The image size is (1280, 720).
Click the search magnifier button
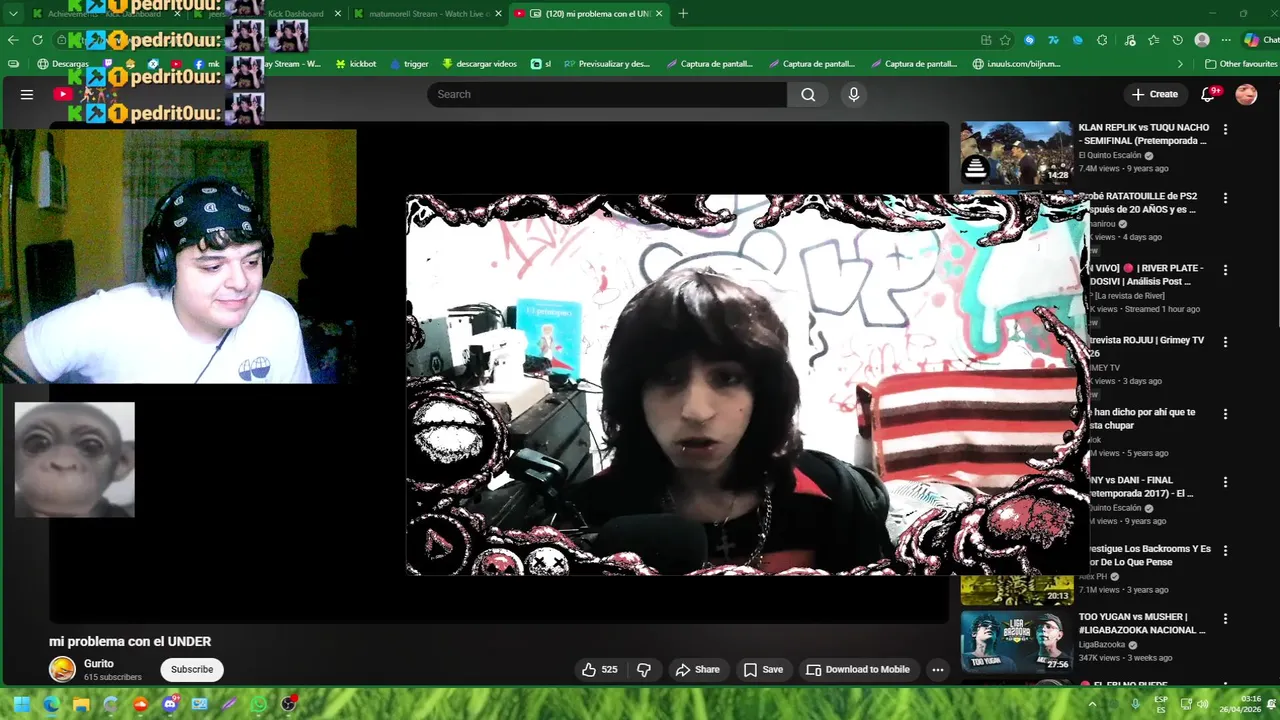click(x=808, y=94)
